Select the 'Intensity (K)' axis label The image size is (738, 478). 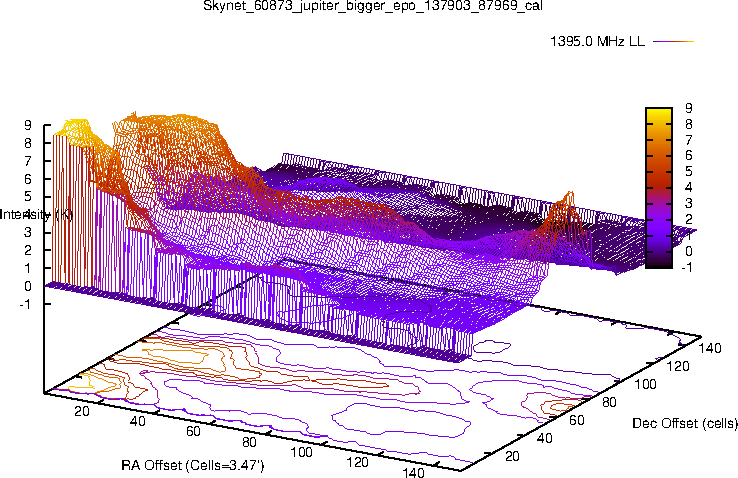click(36, 215)
